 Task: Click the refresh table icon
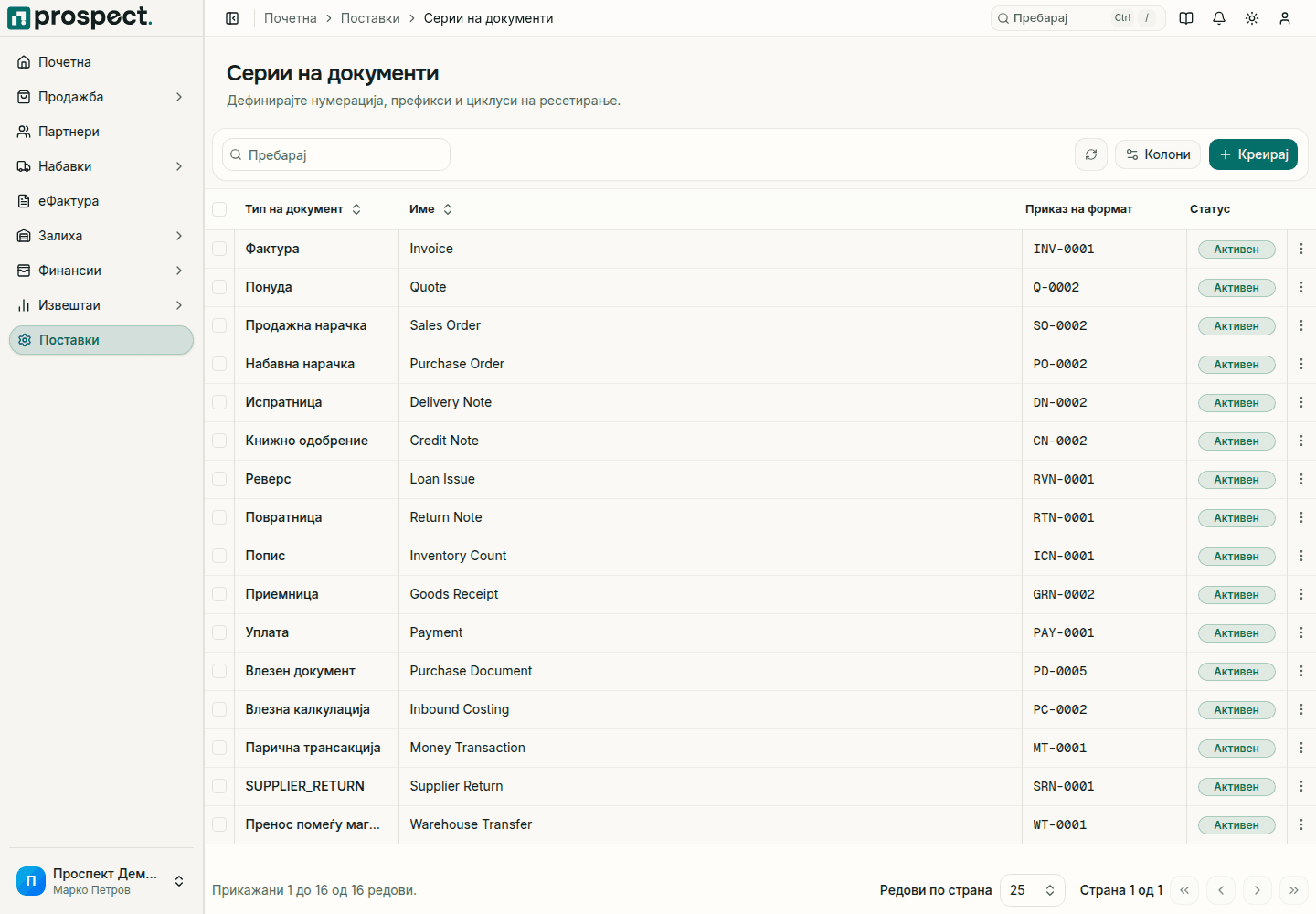coord(1091,154)
